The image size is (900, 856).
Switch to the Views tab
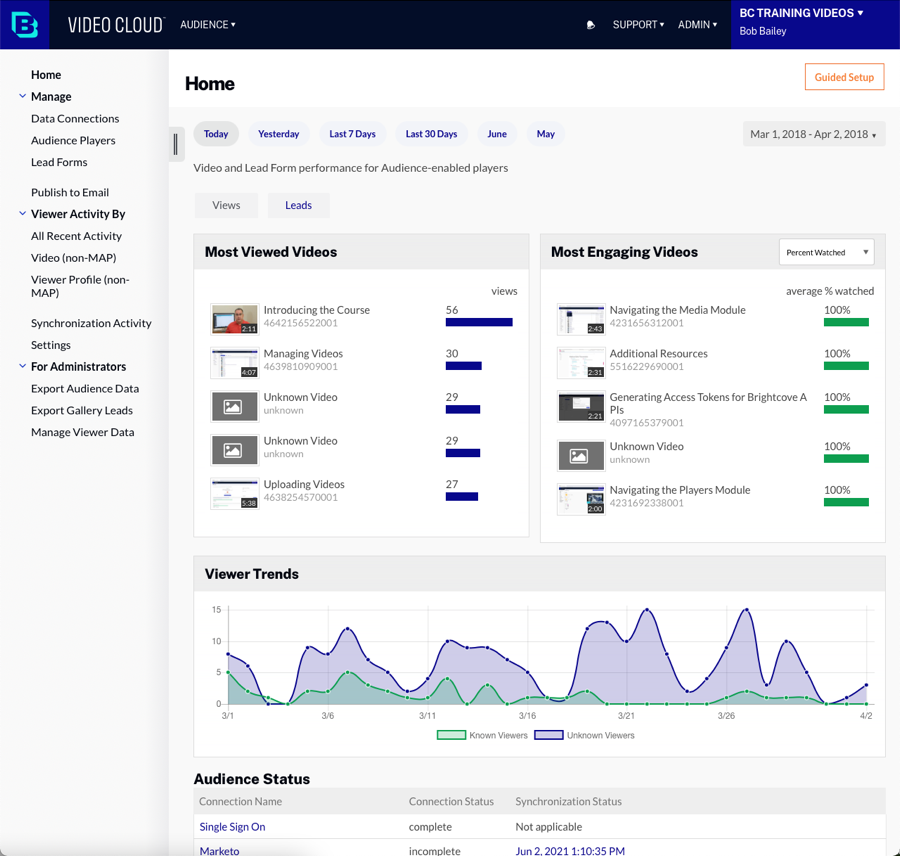pyautogui.click(x=226, y=206)
